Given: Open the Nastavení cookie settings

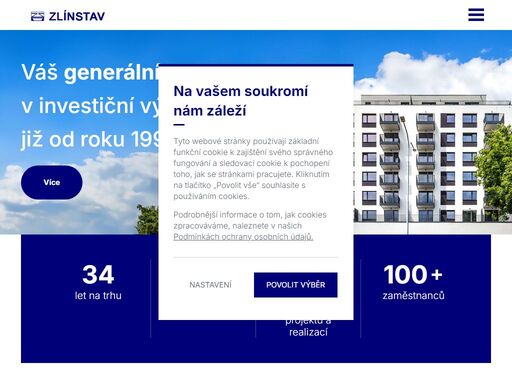Looking at the screenshot, I should click(210, 285).
